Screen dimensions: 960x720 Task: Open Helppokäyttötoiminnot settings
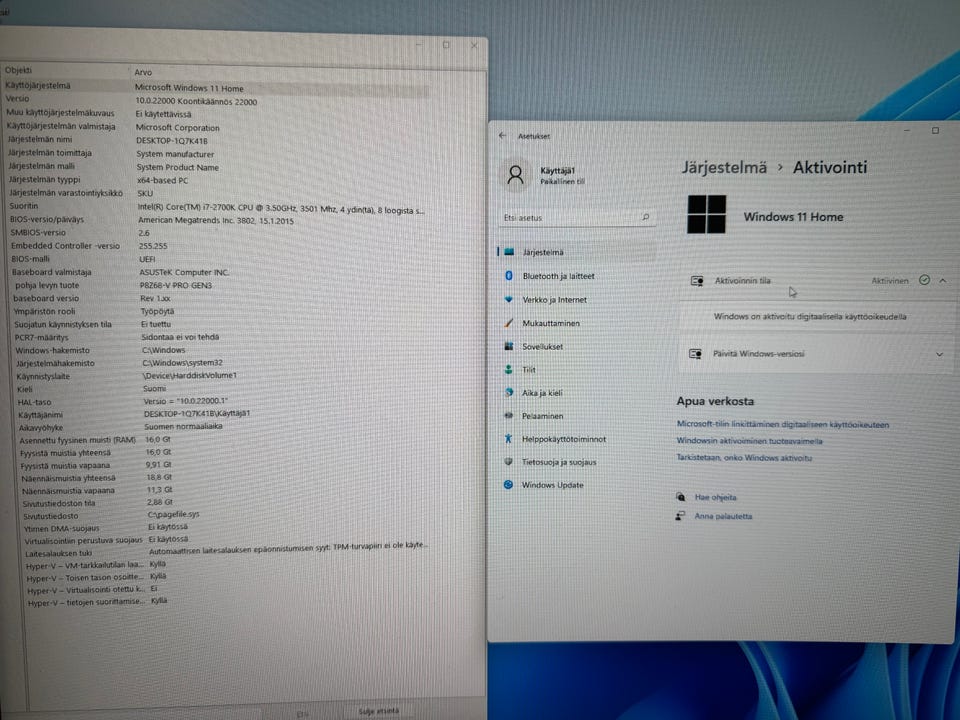tap(577, 438)
